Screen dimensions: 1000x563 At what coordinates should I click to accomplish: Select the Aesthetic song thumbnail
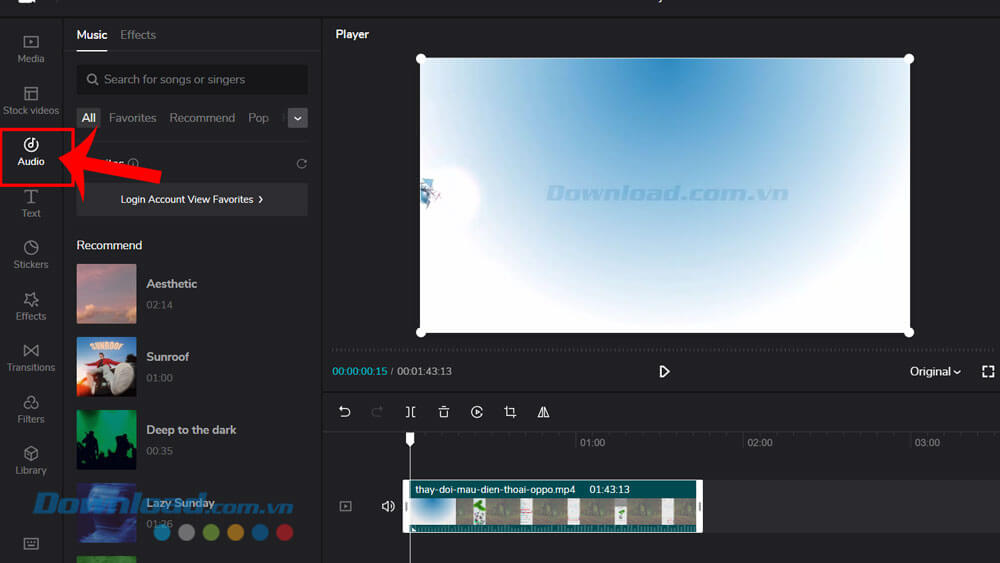pos(107,294)
